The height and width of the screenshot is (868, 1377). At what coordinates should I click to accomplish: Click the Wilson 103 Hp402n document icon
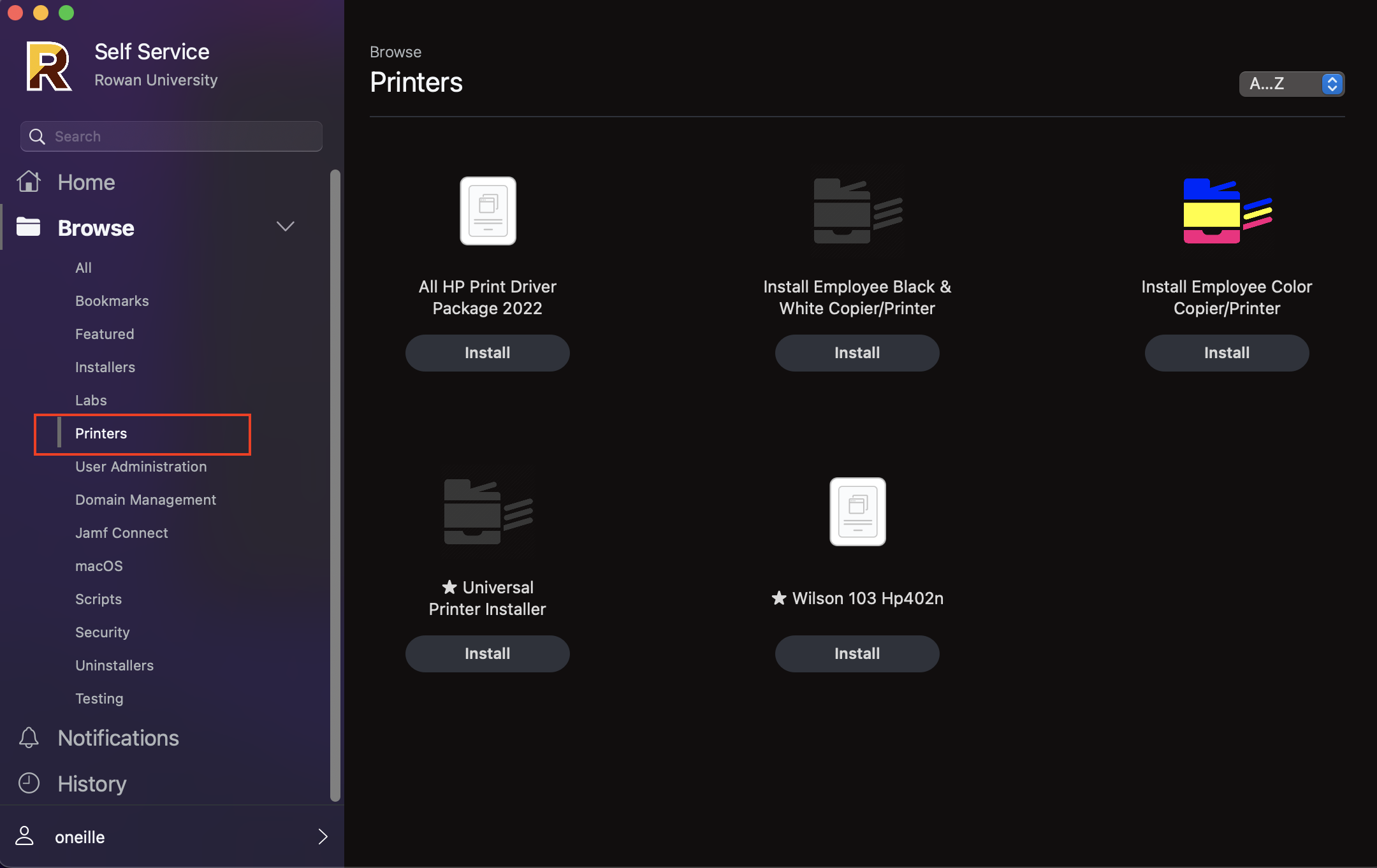pyautogui.click(x=857, y=511)
